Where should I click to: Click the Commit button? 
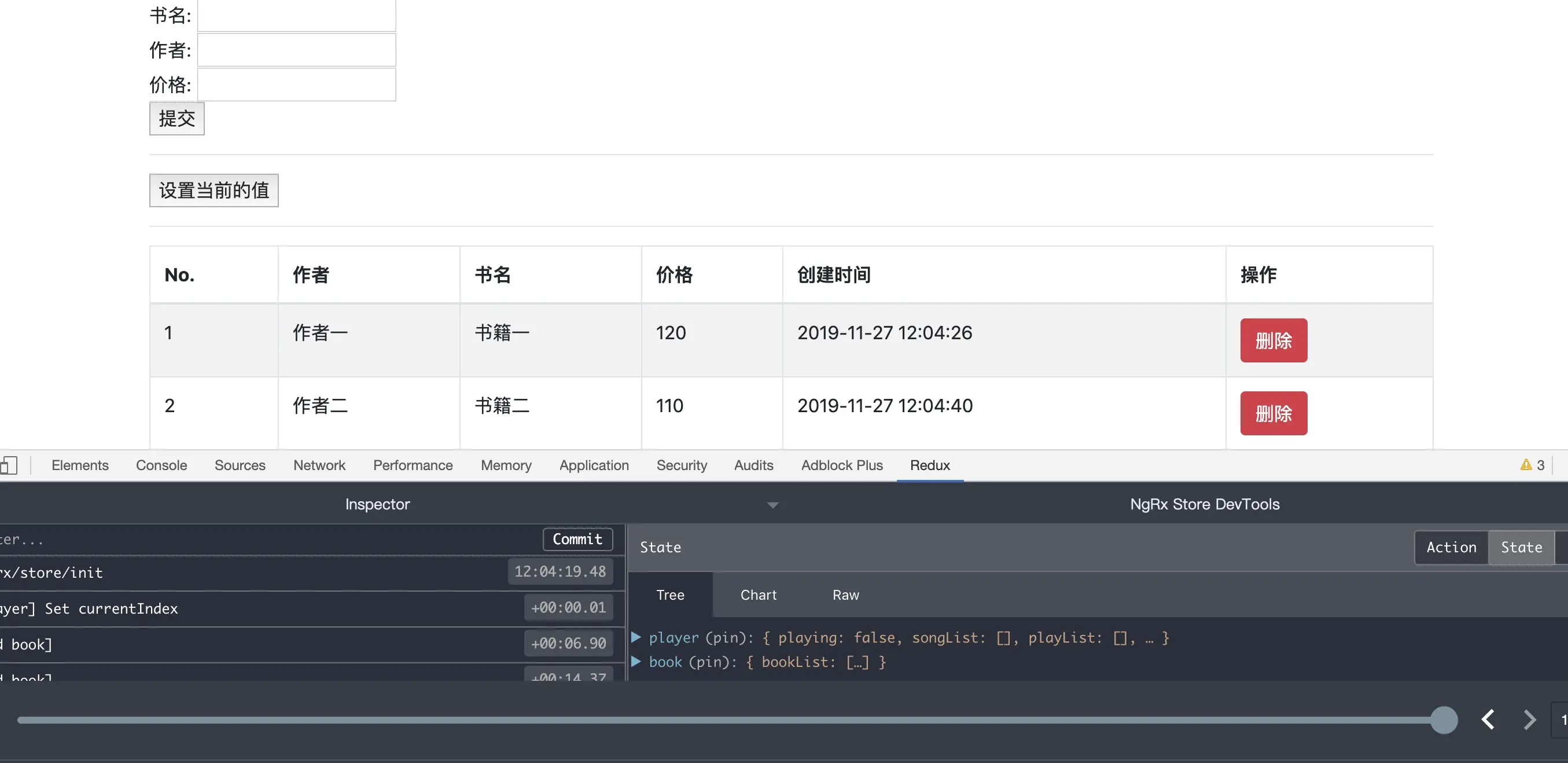tap(577, 539)
